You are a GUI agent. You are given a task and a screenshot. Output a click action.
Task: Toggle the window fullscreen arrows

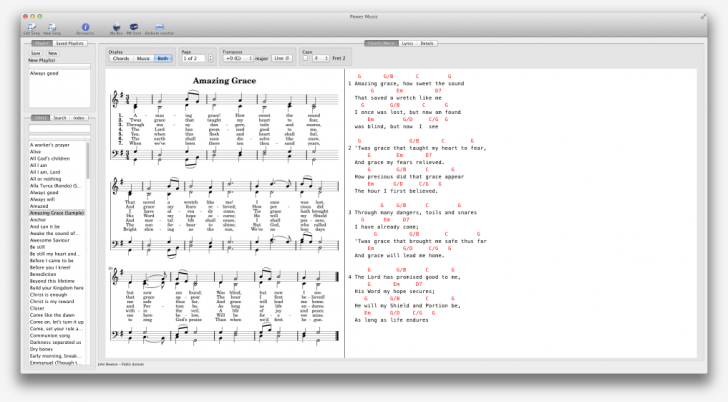pos(703,16)
